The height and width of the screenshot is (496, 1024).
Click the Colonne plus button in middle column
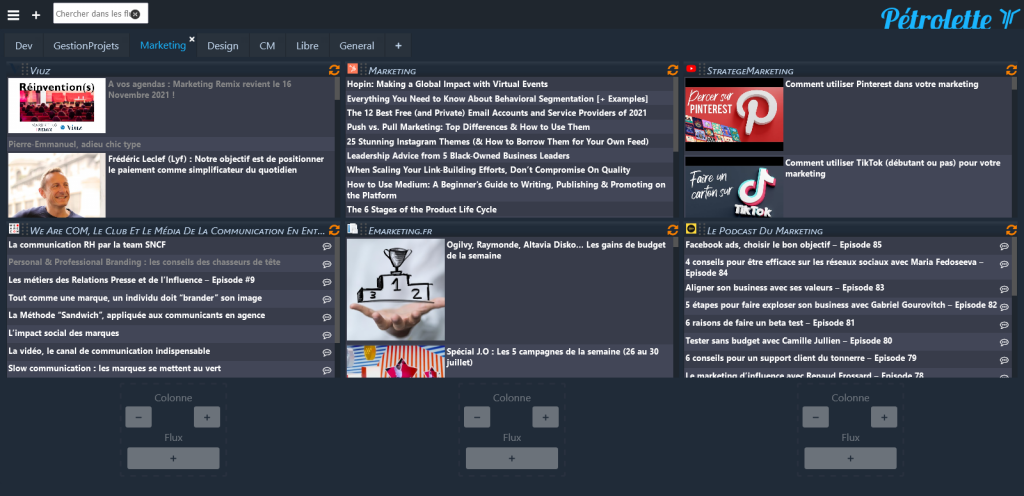(545, 417)
